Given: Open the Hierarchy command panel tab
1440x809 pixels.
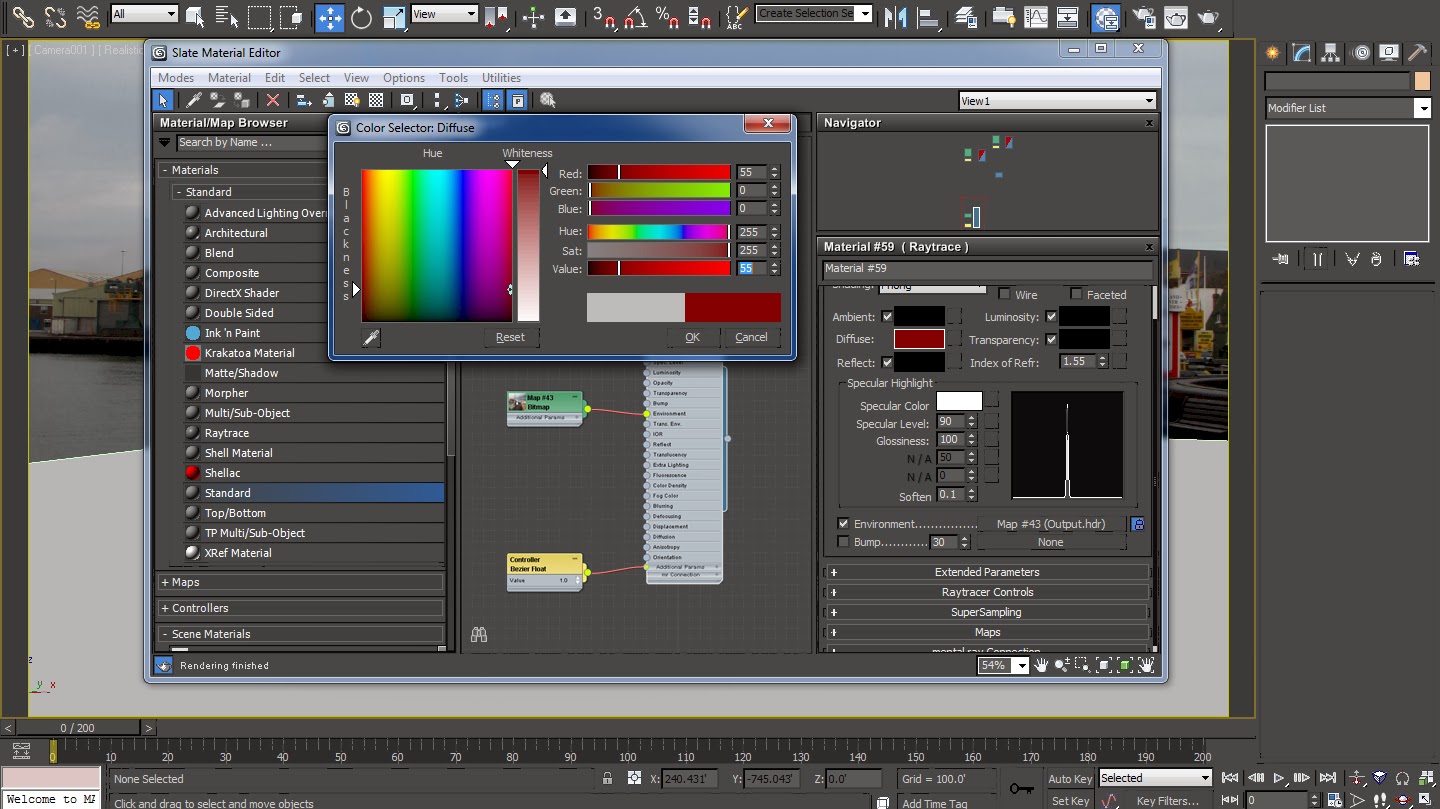Looking at the screenshot, I should pos(1331,53).
